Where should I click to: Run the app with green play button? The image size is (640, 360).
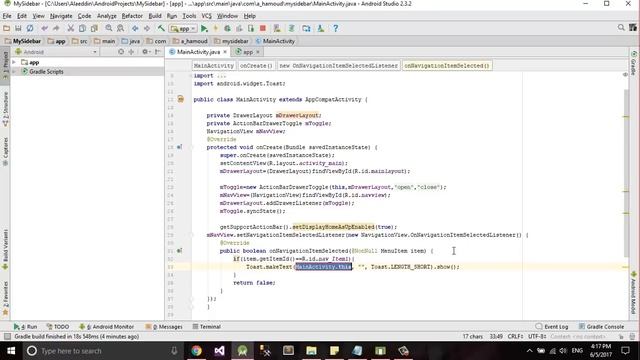point(204,28)
